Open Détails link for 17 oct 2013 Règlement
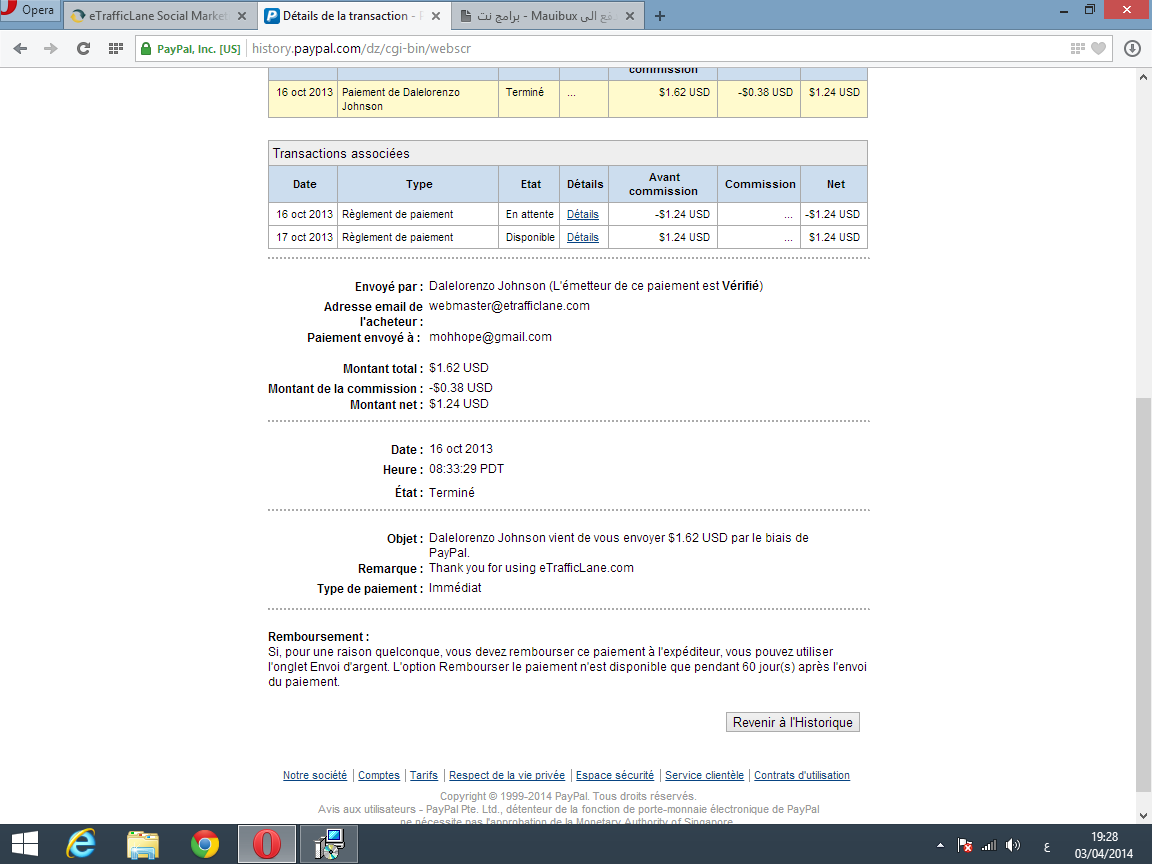 583,237
